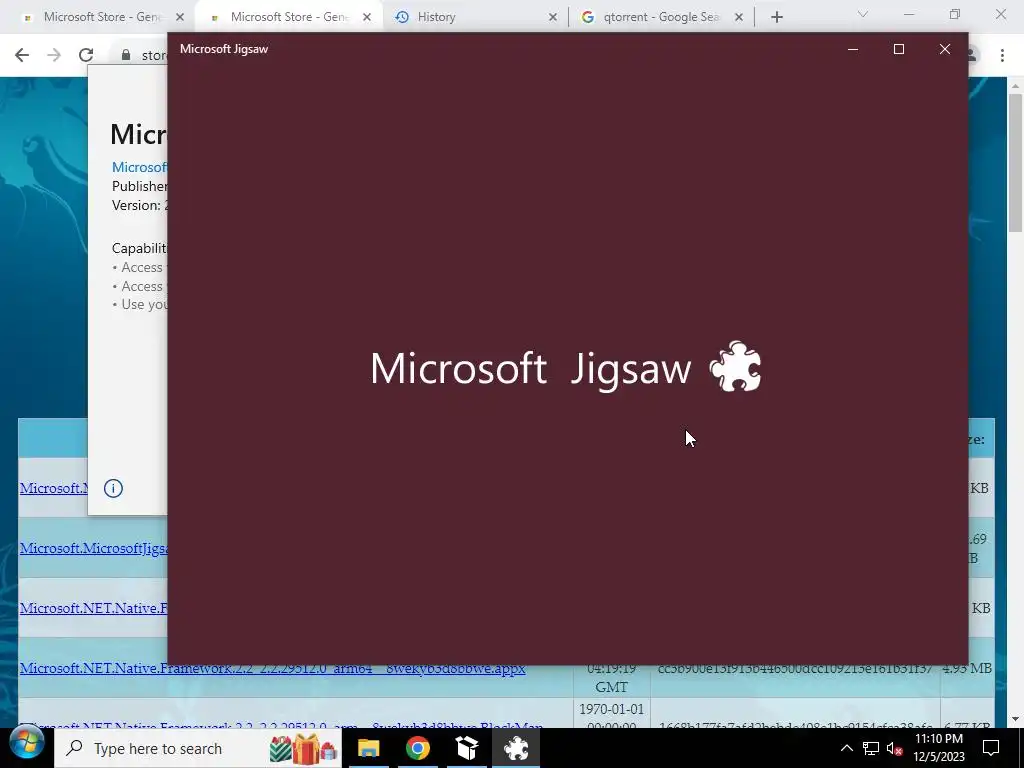Click the gift search highlight icon
Screen dimensions: 1024x768
pyautogui.click(x=303, y=748)
